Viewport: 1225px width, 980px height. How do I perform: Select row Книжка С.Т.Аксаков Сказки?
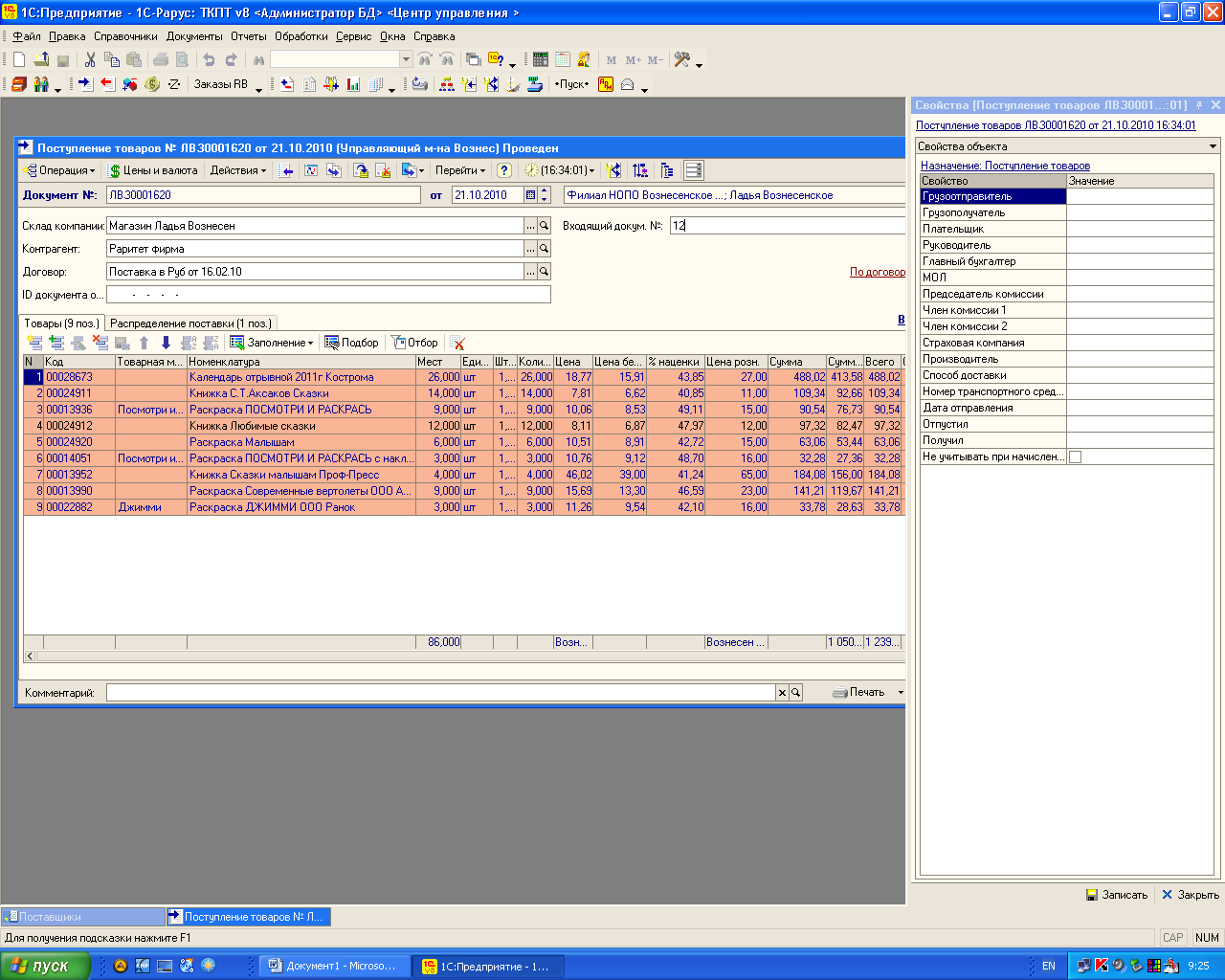click(x=463, y=393)
